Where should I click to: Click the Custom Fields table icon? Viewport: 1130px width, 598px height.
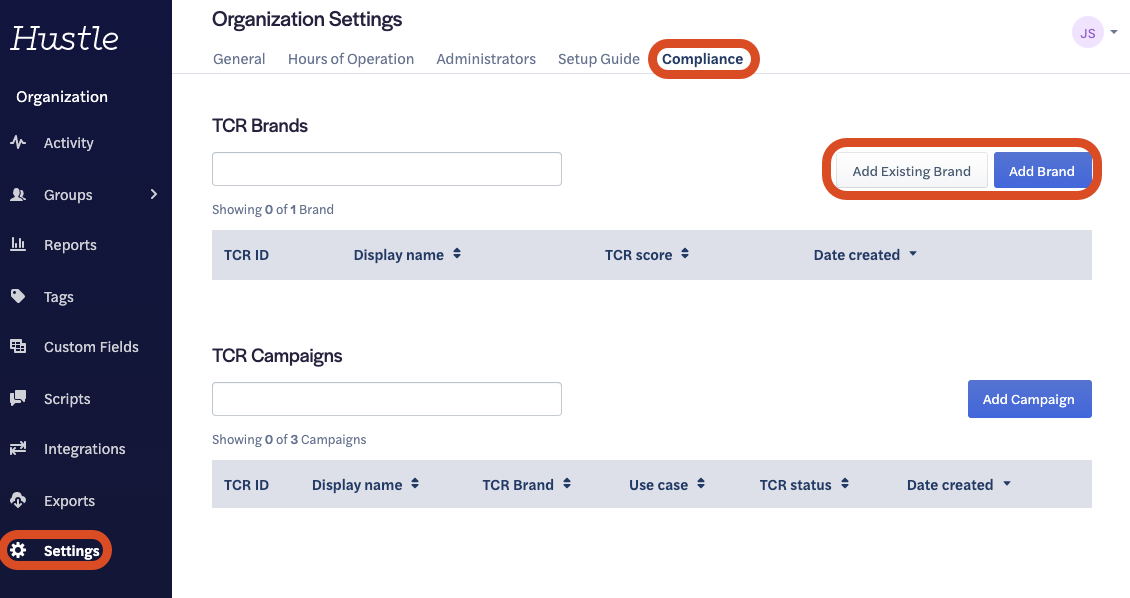click(x=18, y=347)
